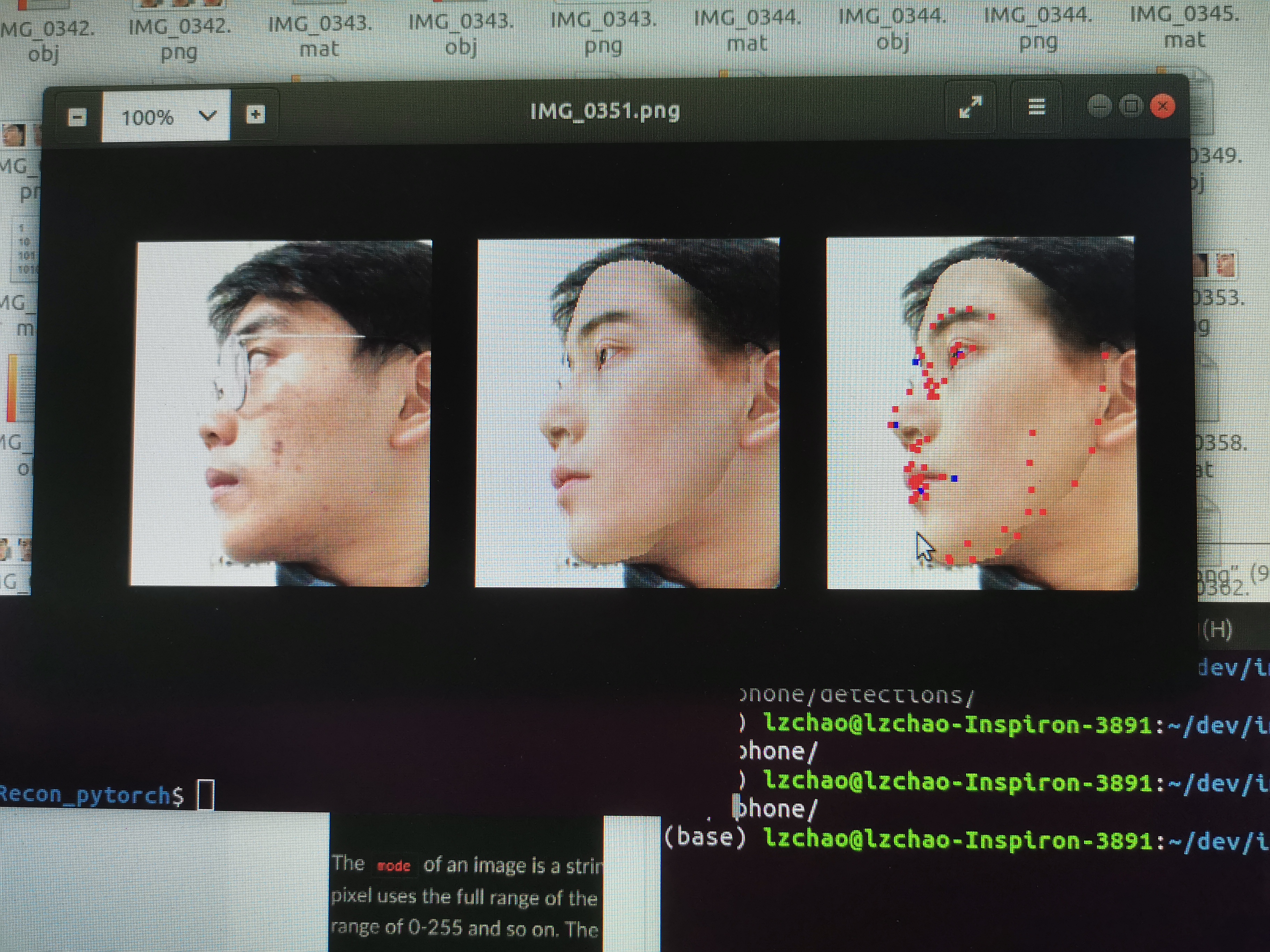Zoom out with the minus button
The width and height of the screenshot is (1270, 952).
[x=77, y=118]
